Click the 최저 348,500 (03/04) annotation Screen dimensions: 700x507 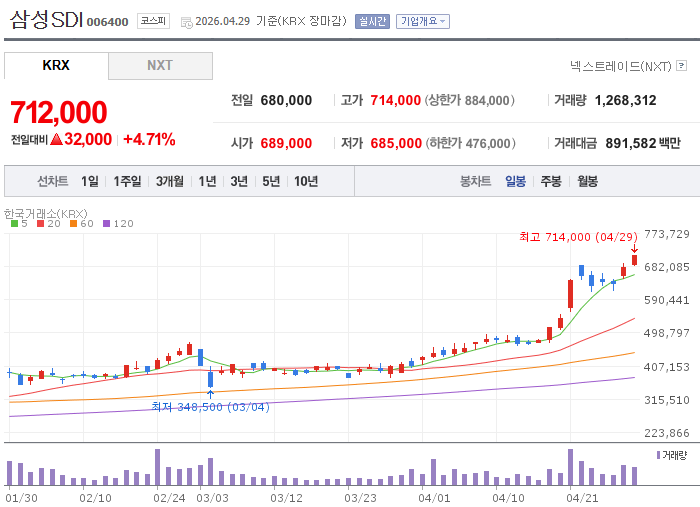(210, 407)
